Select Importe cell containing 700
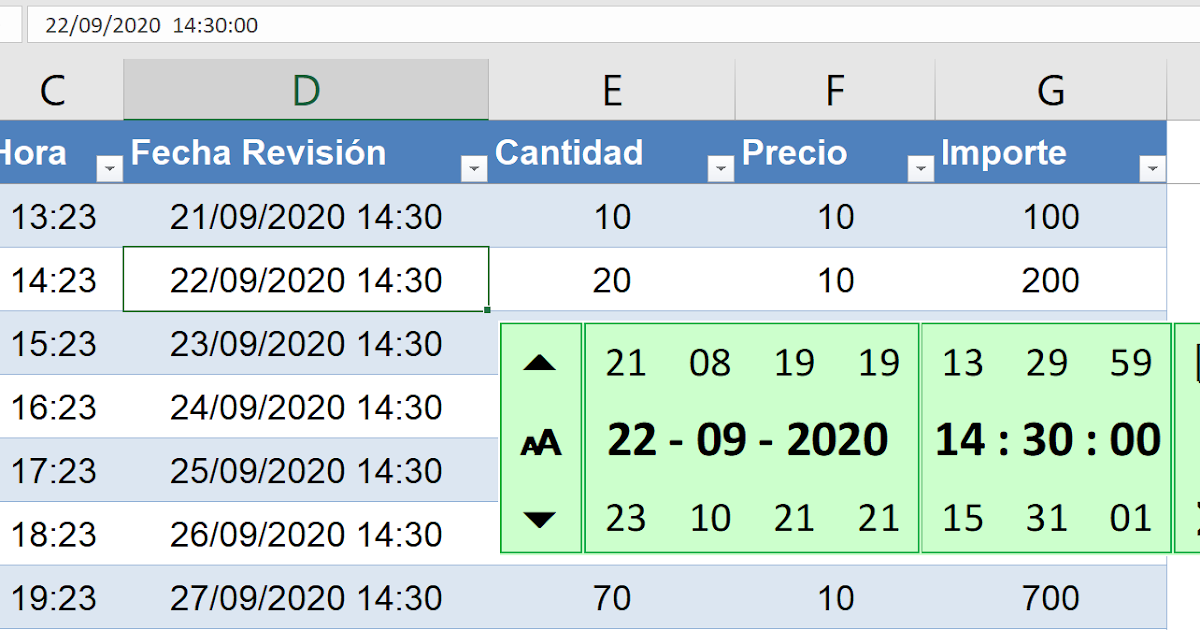Viewport: 1200px width, 630px height. (1051, 598)
